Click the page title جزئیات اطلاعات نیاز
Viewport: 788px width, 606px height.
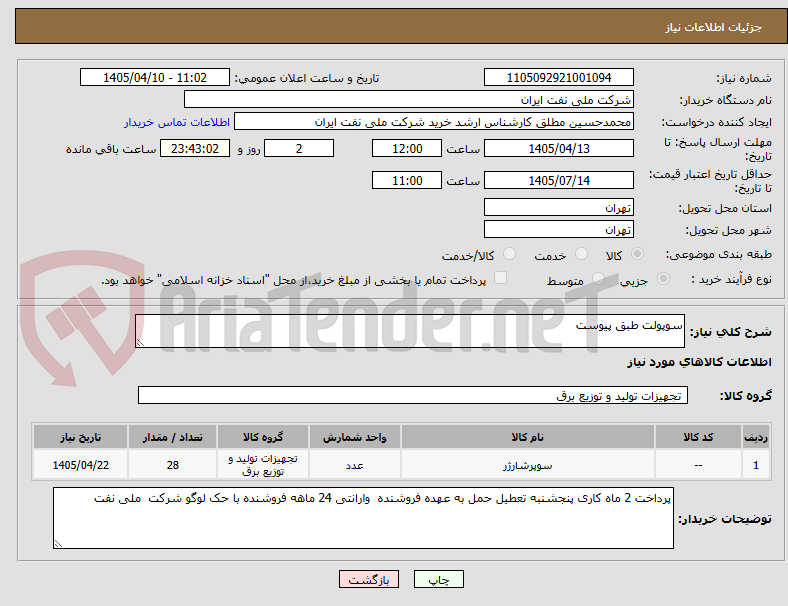(714, 27)
